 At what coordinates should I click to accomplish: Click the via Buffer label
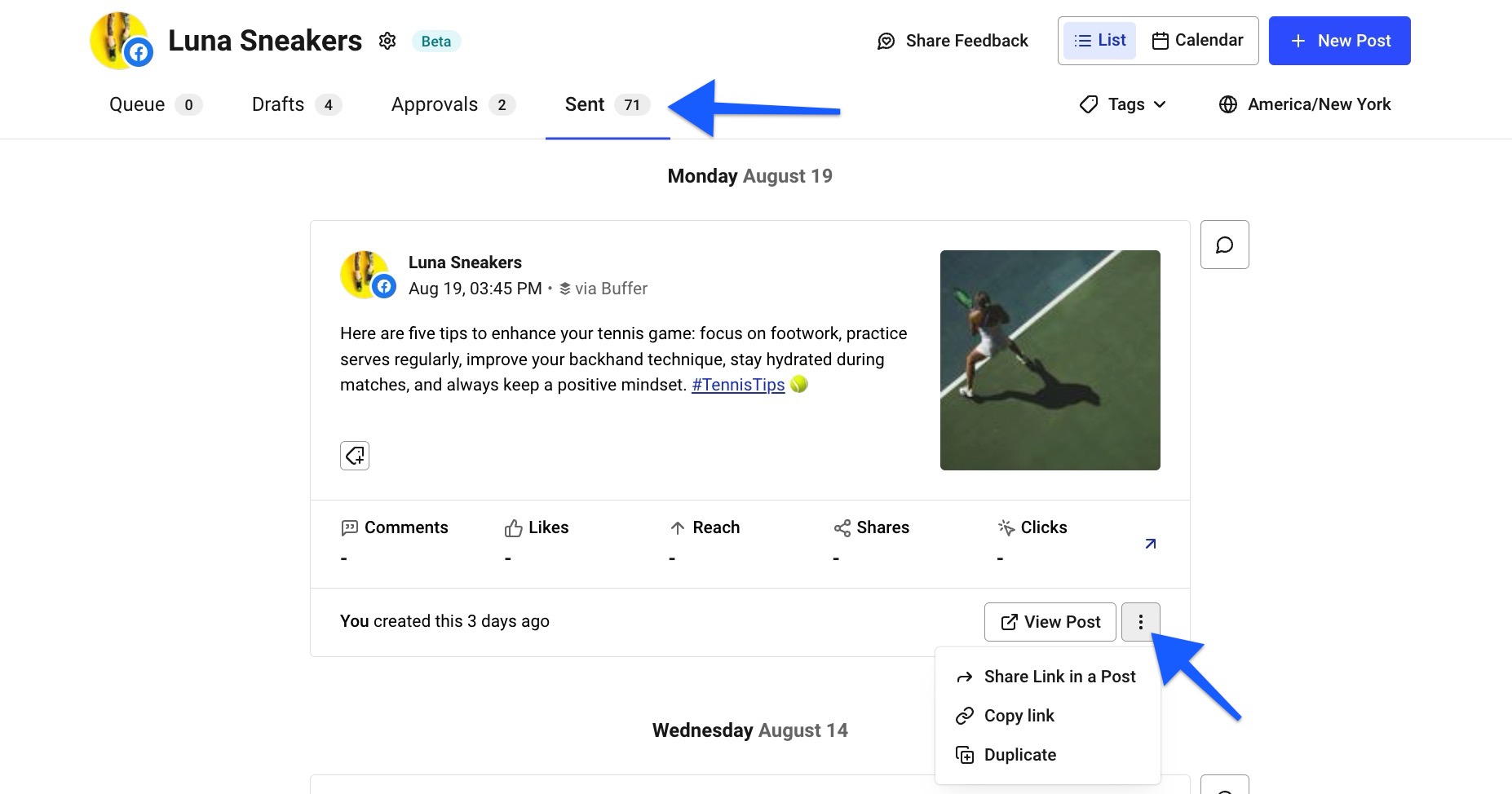603,289
